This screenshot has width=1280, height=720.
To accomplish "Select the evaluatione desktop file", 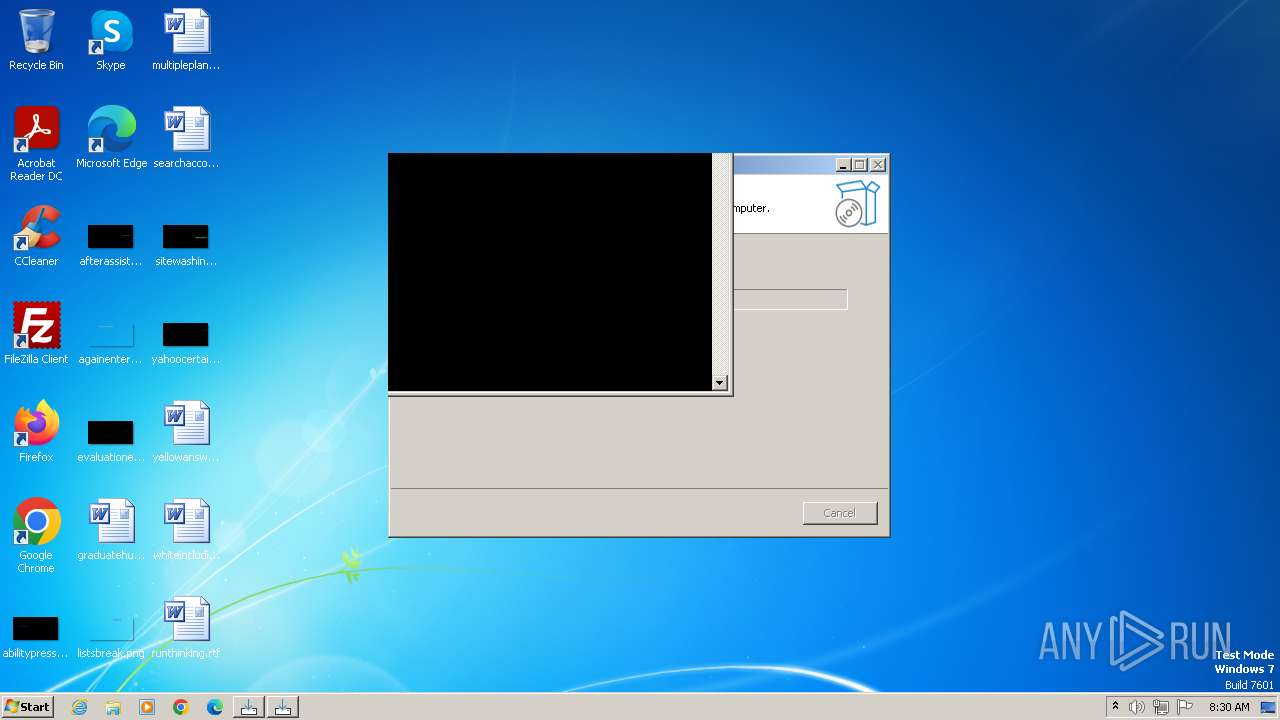I will coord(111,441).
